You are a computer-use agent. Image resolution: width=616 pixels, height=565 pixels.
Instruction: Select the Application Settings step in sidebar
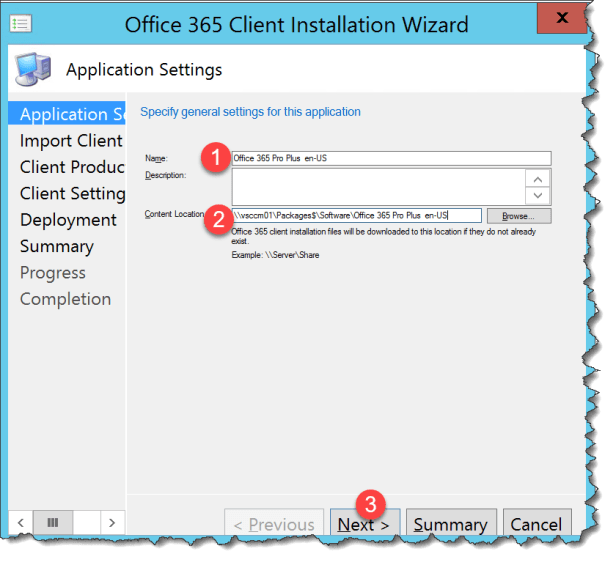click(x=67, y=114)
